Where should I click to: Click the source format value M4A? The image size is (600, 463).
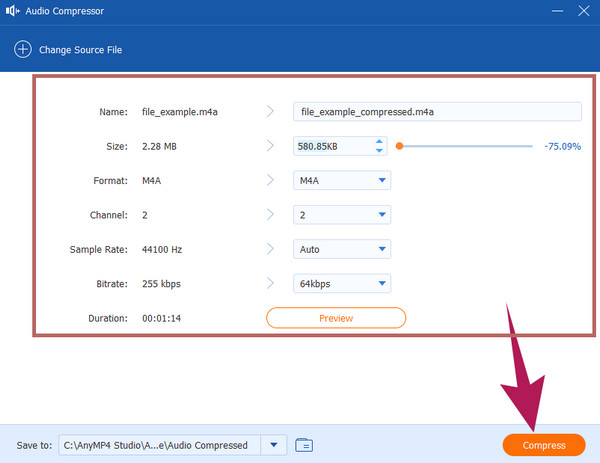pos(152,181)
